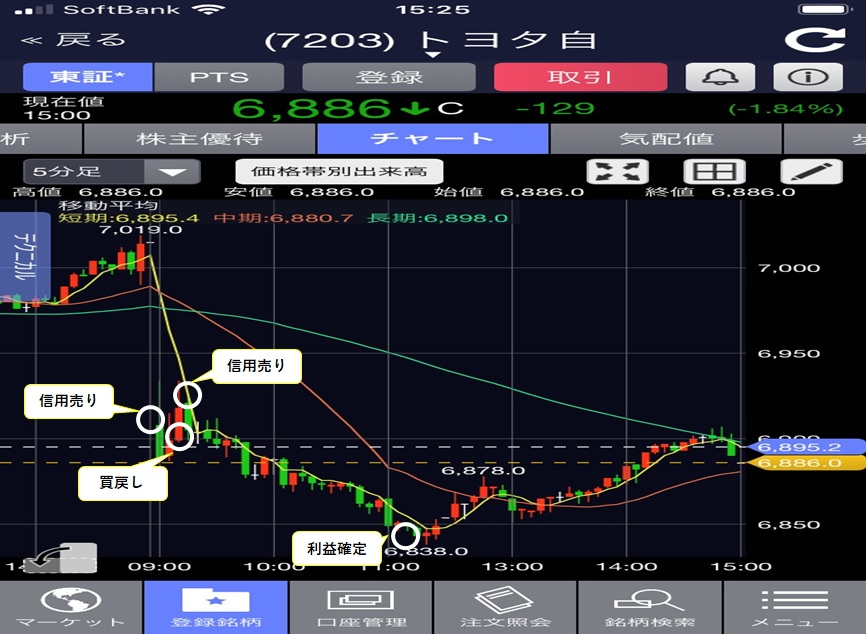Open 登録銘柄 in the bottom navigation
Screen dimensions: 866x634
click(x=216, y=607)
